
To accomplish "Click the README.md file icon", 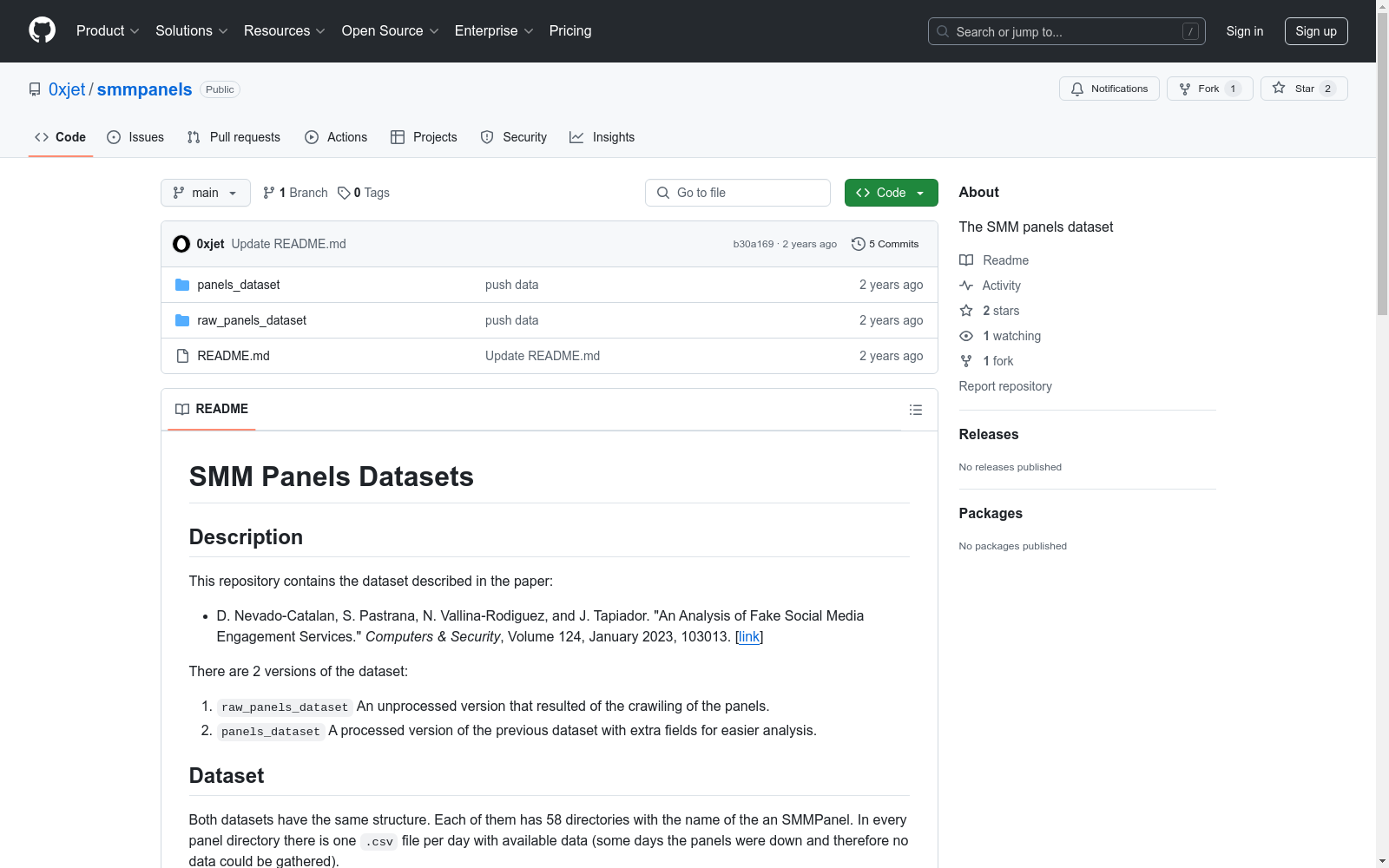I will pyautogui.click(x=182, y=356).
